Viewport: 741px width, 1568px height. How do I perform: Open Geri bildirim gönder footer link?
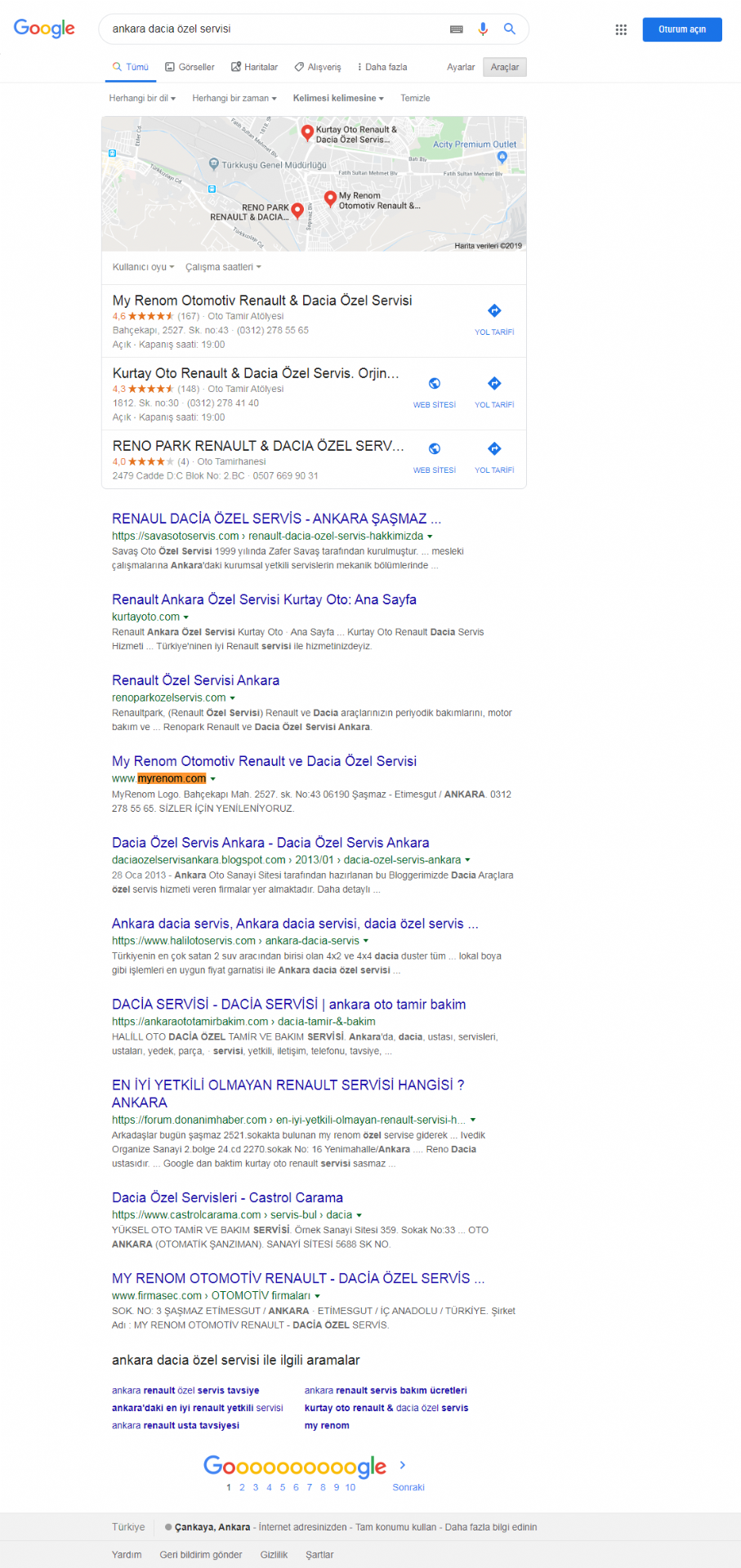201,1555
